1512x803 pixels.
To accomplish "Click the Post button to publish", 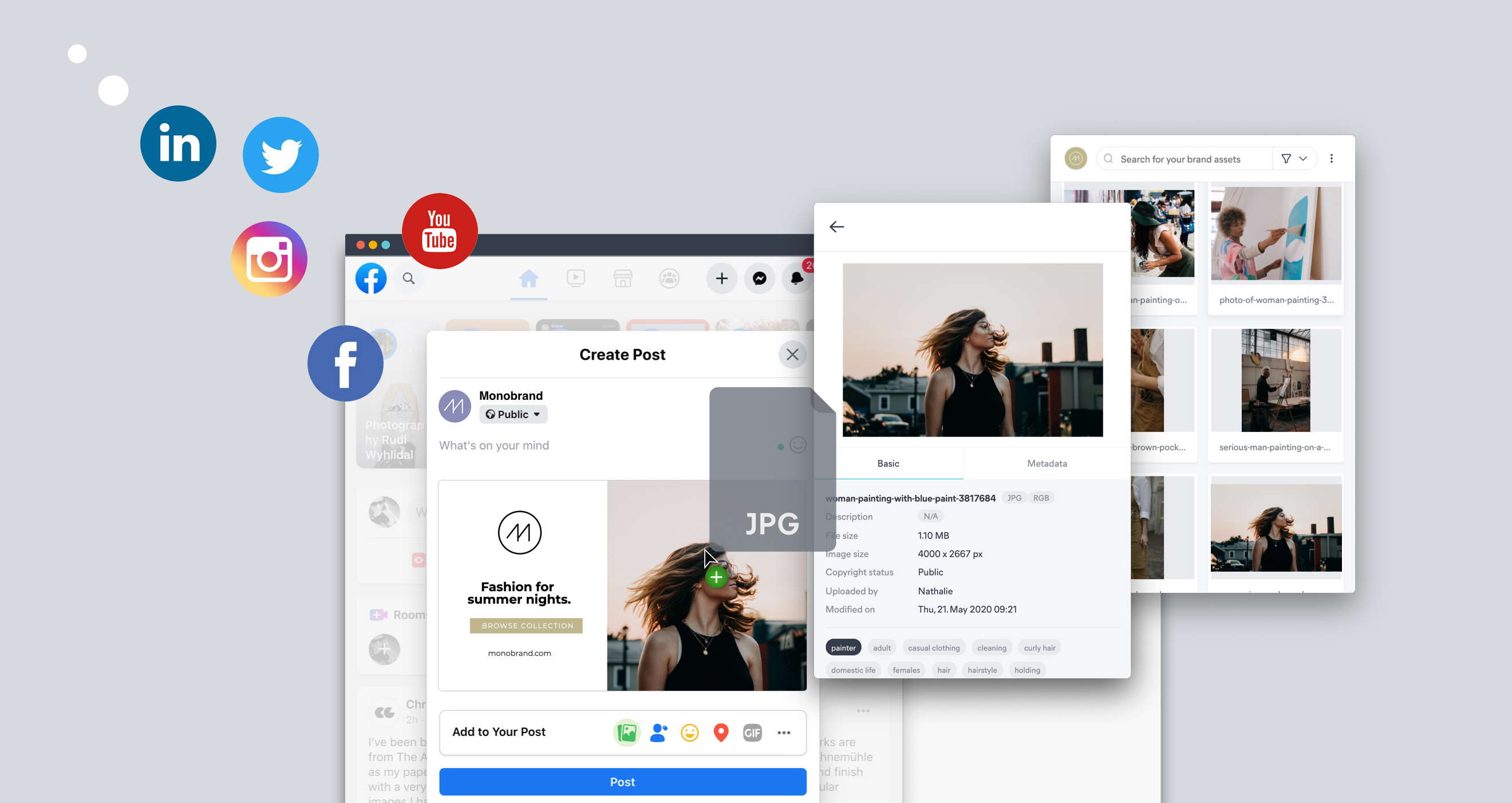I will coord(623,782).
